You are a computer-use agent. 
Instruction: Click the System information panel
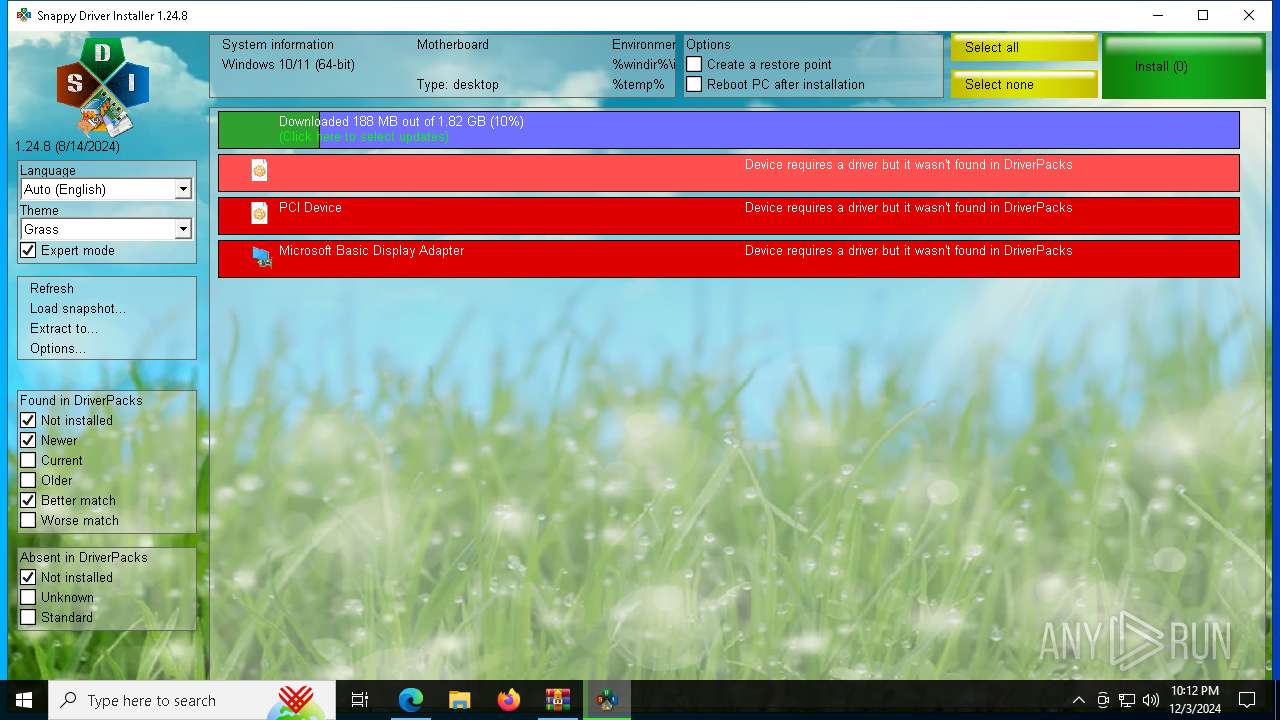[x=444, y=65]
